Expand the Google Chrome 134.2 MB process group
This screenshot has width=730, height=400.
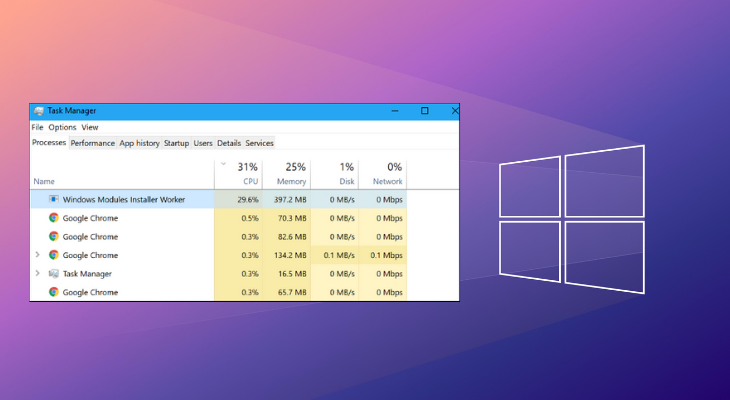[38, 255]
